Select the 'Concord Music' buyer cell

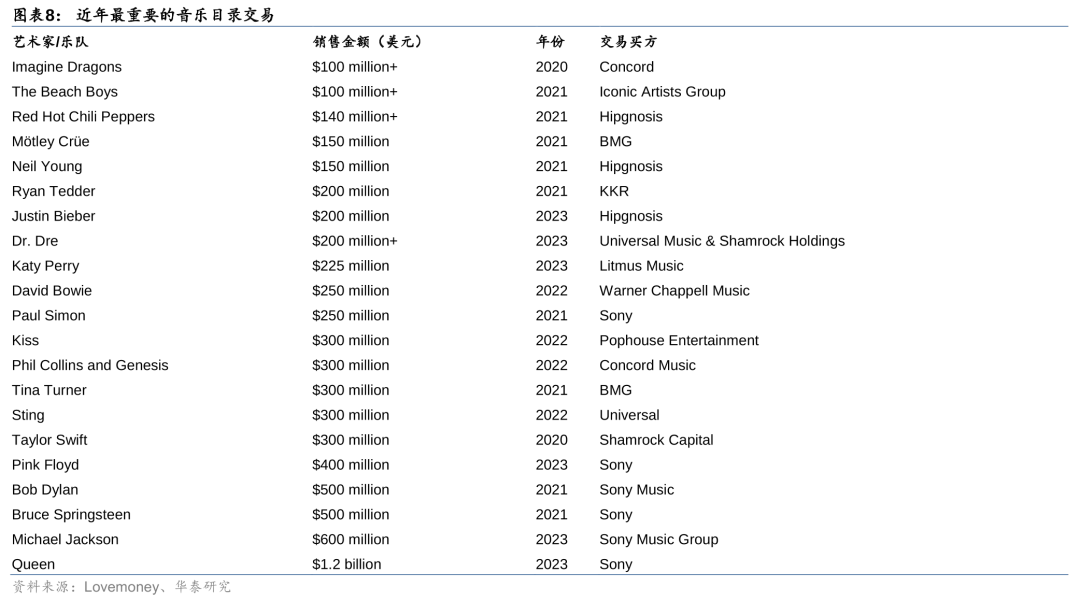point(647,365)
